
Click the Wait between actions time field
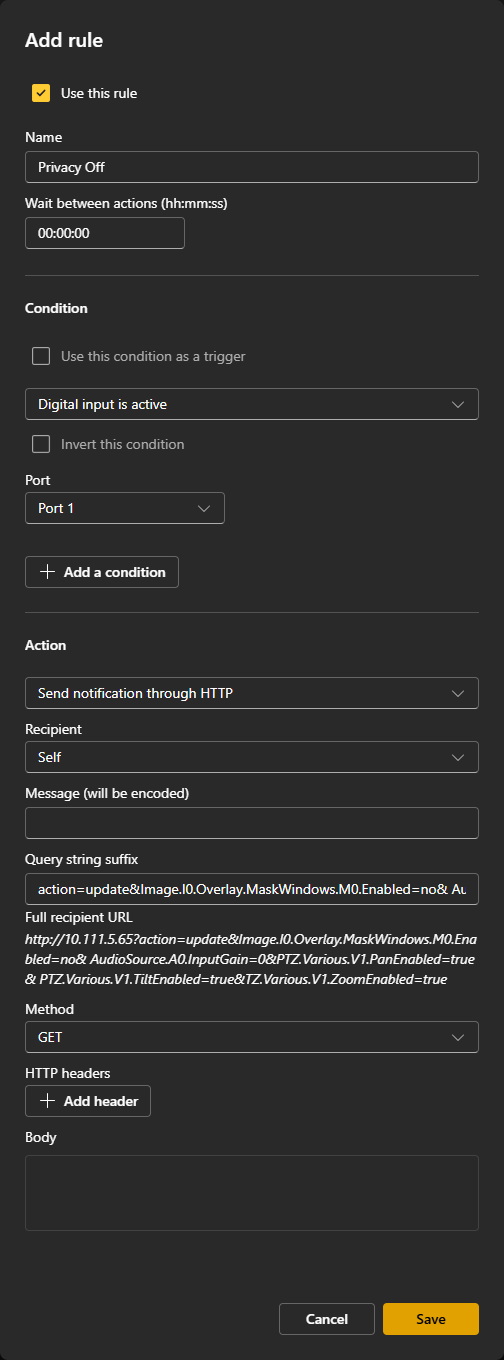[x=105, y=233]
